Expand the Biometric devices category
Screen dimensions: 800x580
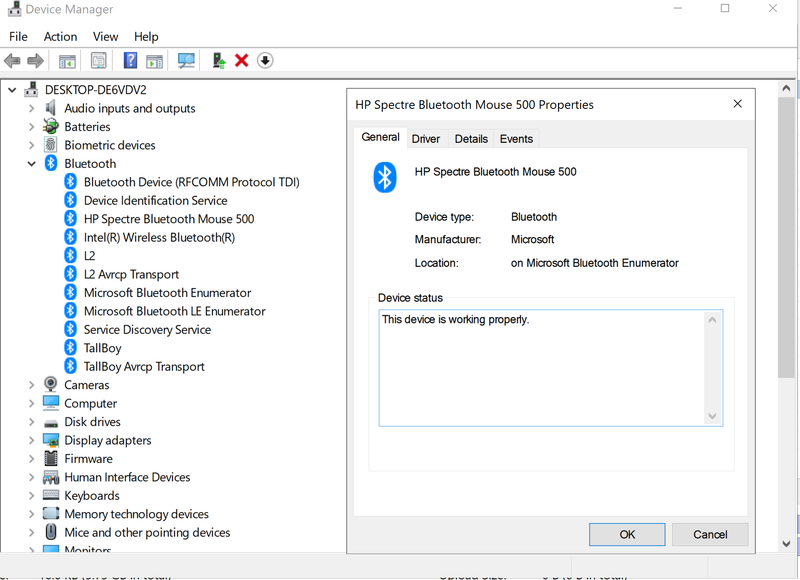tap(32, 145)
